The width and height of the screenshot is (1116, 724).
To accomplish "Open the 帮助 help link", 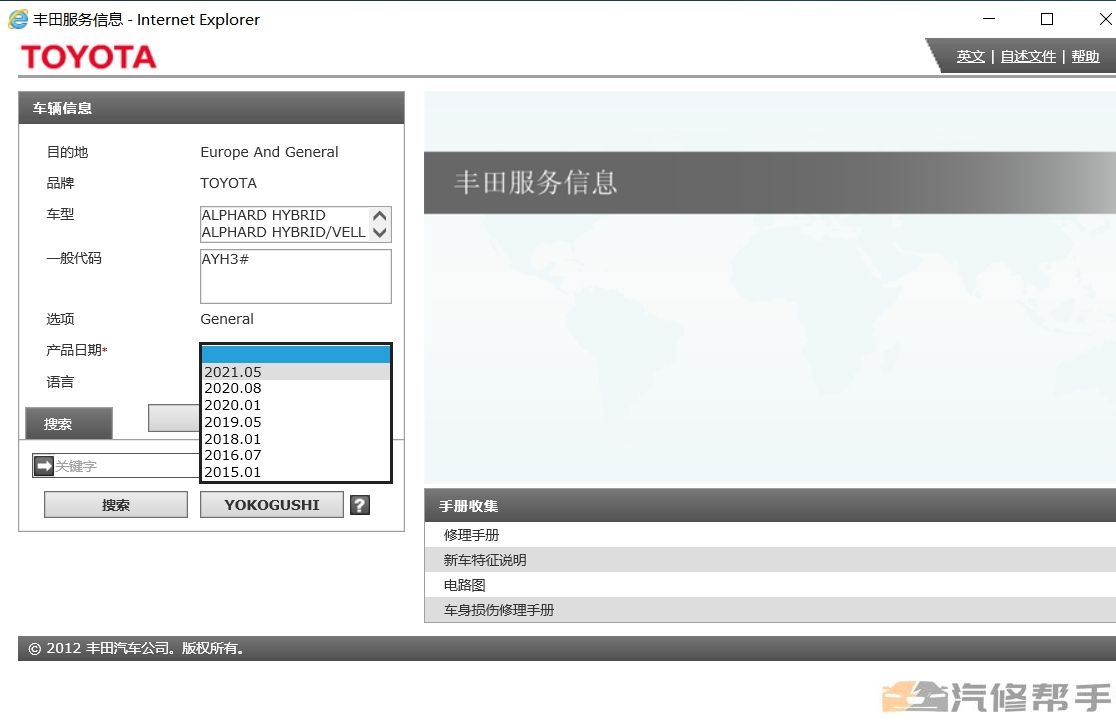I will point(1085,56).
